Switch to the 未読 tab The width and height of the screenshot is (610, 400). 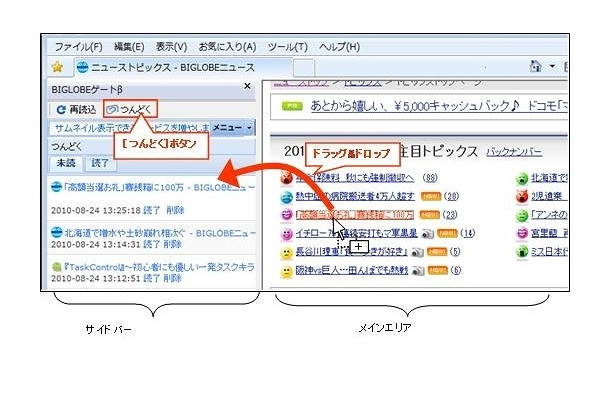66,163
